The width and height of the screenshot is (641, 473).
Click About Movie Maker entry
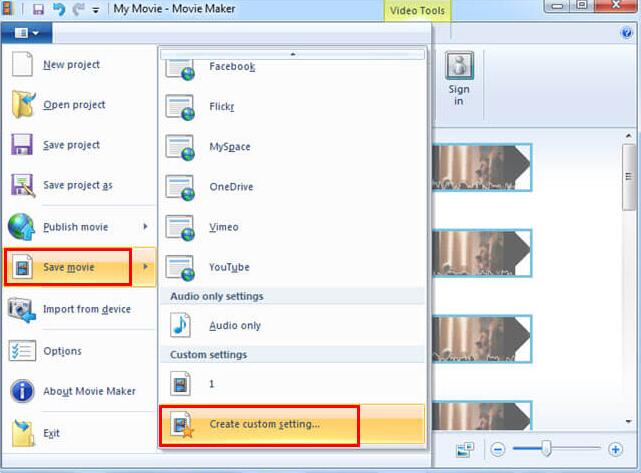click(80, 391)
